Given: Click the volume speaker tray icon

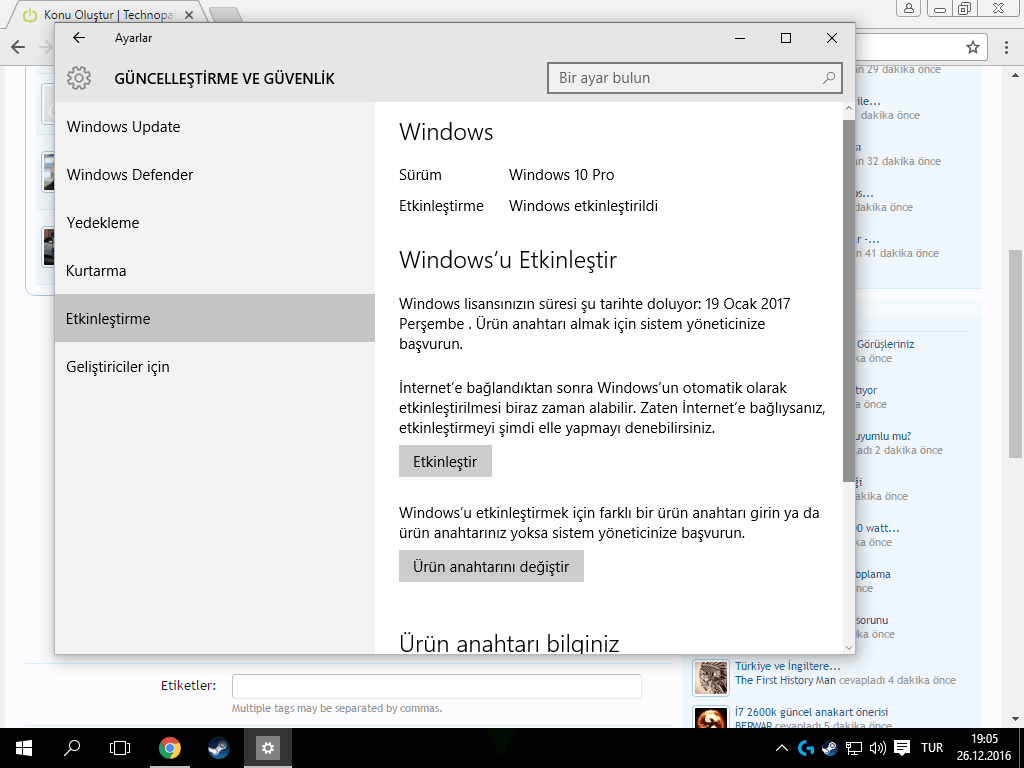Looking at the screenshot, I should [x=878, y=748].
